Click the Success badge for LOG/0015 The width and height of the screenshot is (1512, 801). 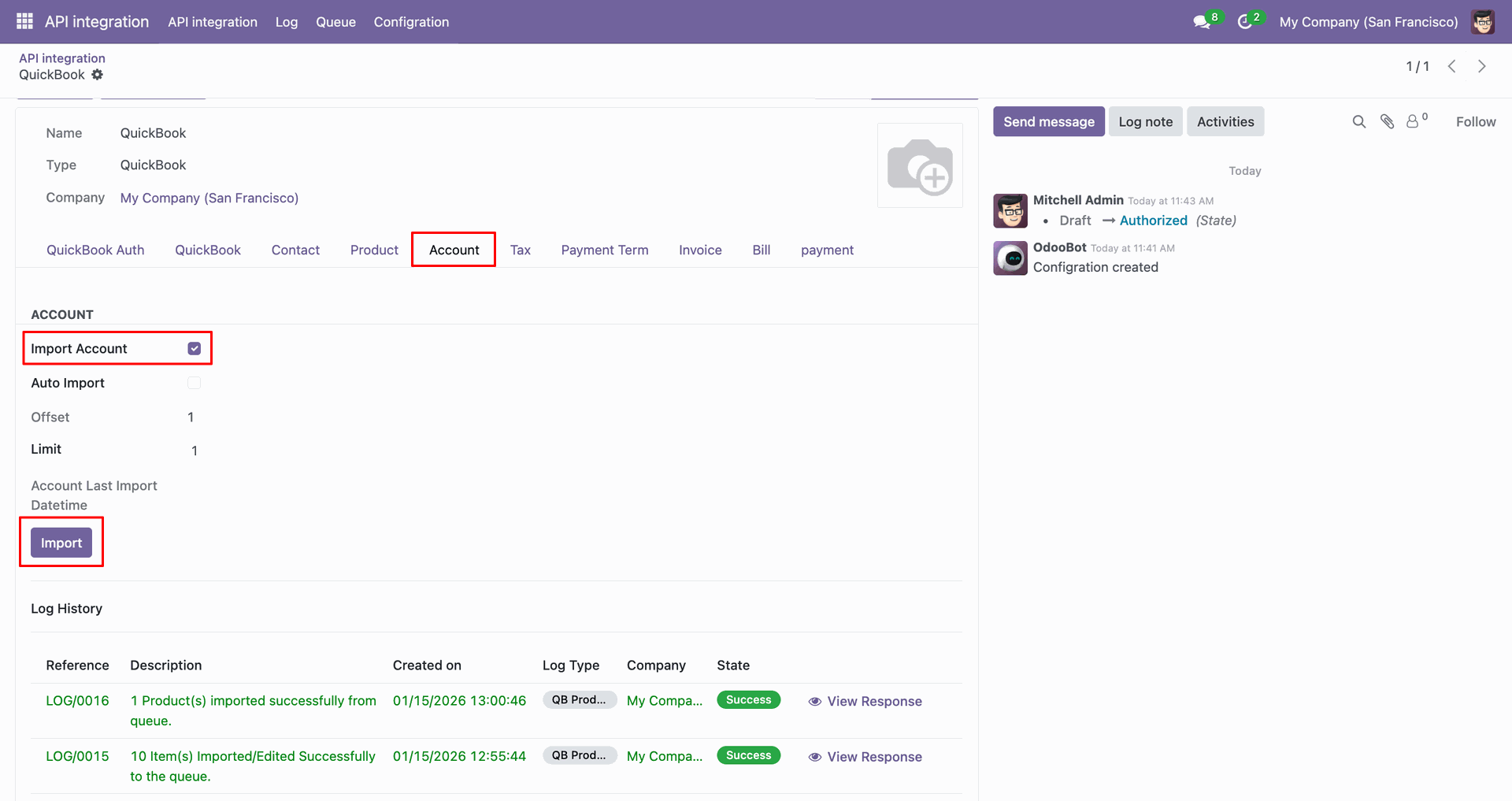coord(748,755)
